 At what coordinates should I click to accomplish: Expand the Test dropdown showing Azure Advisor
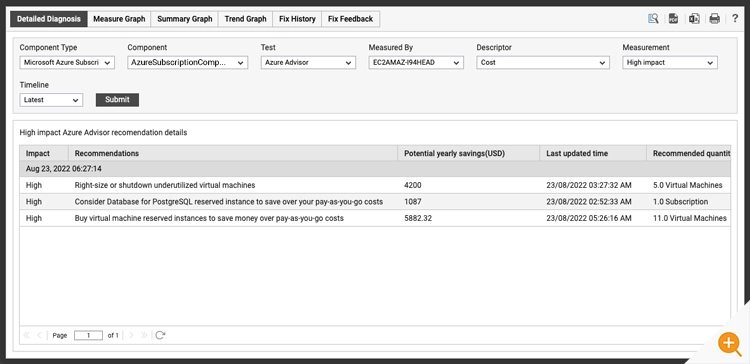point(308,63)
